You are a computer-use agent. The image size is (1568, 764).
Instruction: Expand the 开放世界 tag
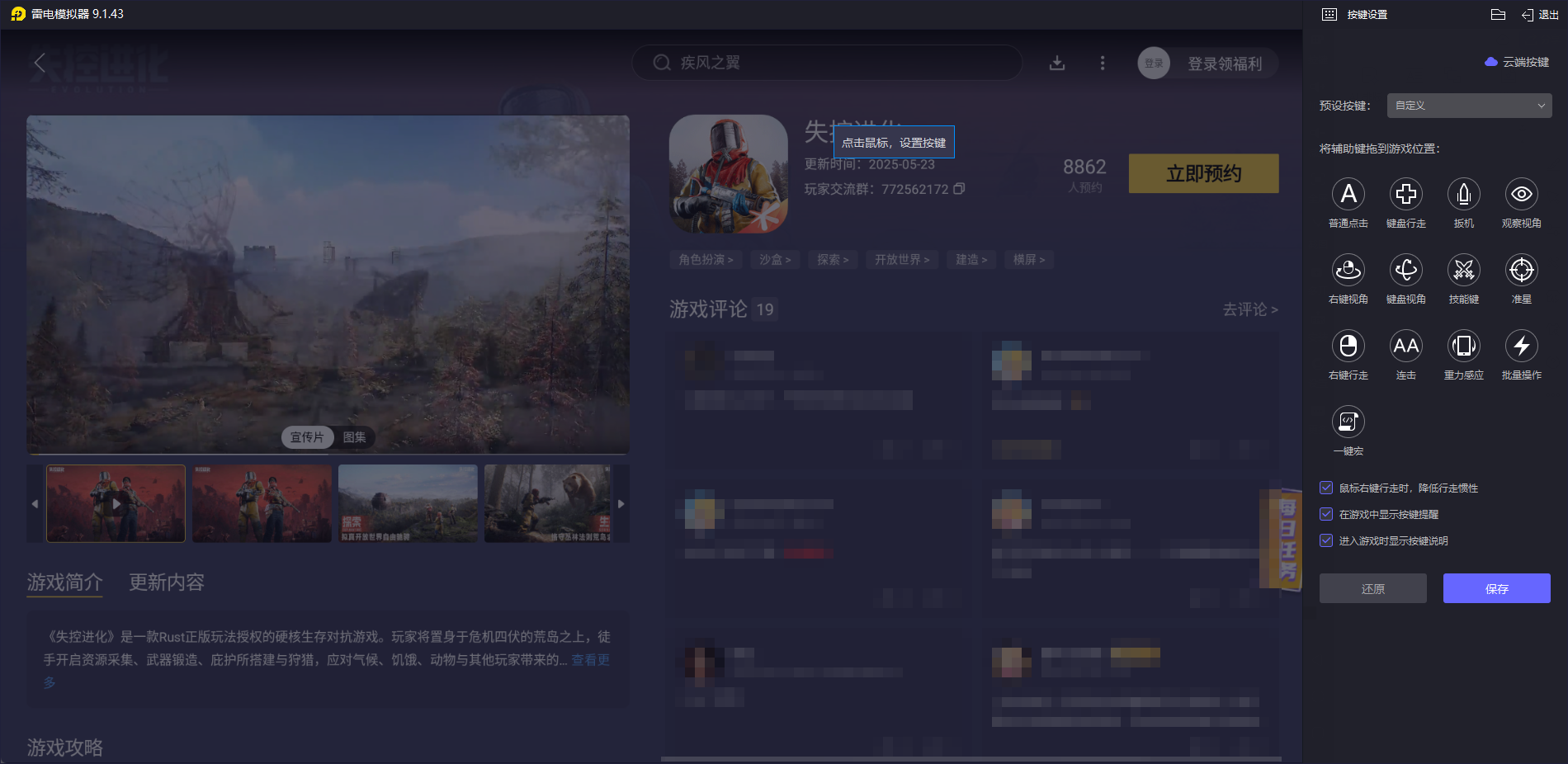[902, 260]
